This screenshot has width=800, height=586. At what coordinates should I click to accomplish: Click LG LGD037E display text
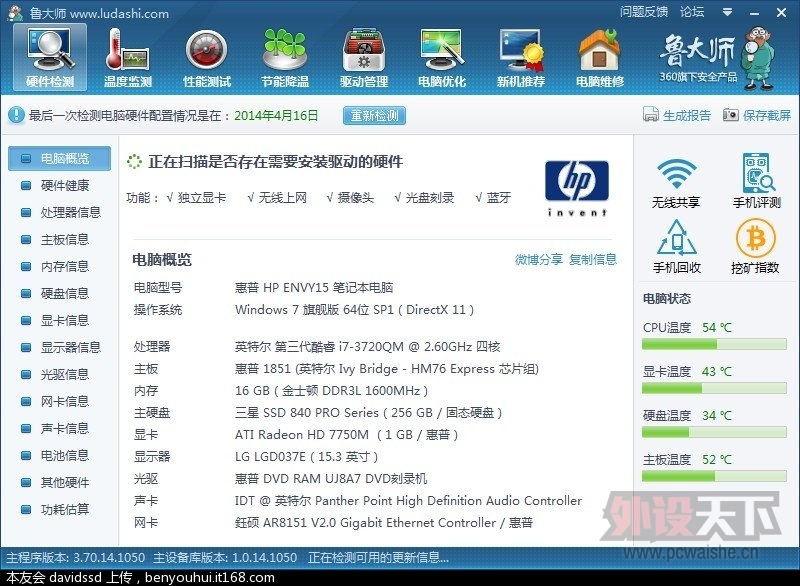pos(306,456)
